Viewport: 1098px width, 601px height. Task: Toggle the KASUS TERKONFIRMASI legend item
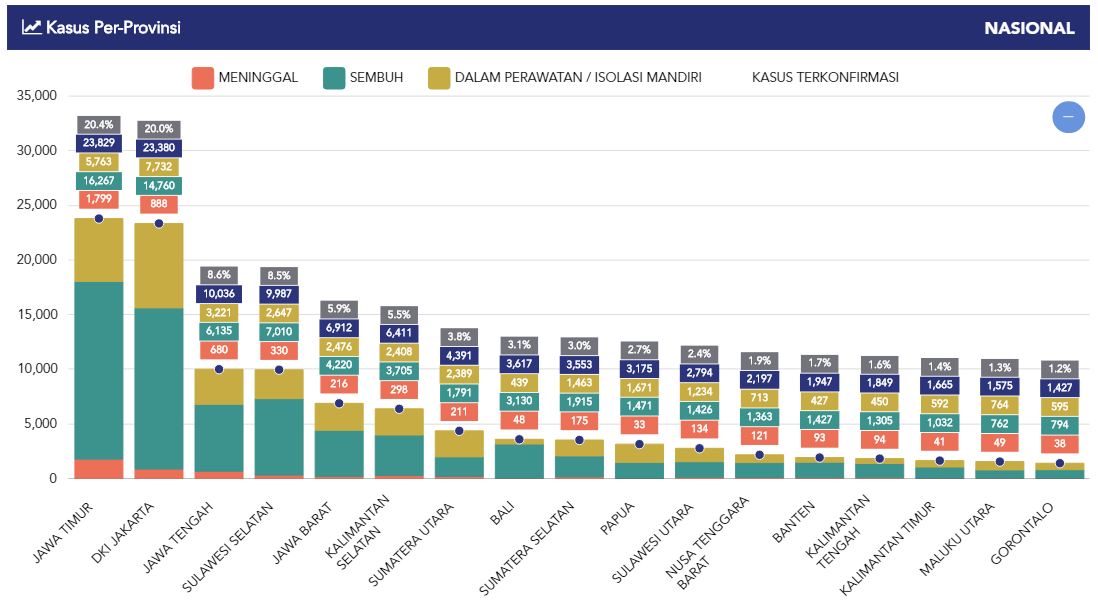tap(824, 77)
